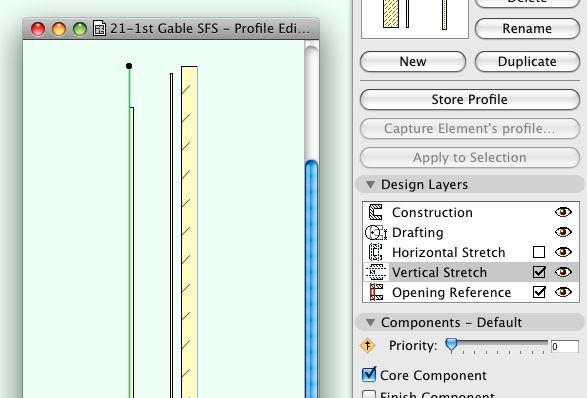The image size is (587, 398).
Task: Click the Opening Reference layer icon
Action: click(x=376, y=292)
